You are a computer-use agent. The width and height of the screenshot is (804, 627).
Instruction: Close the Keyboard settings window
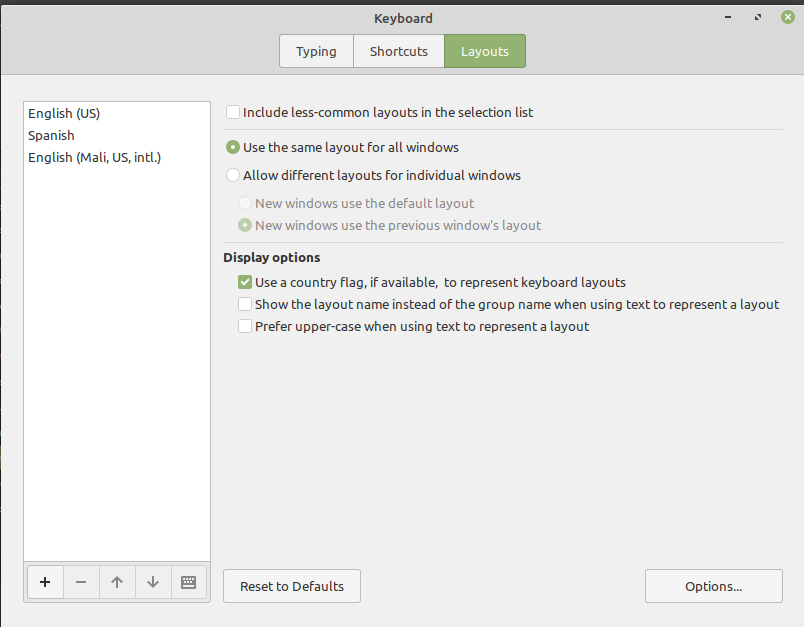click(x=786, y=17)
